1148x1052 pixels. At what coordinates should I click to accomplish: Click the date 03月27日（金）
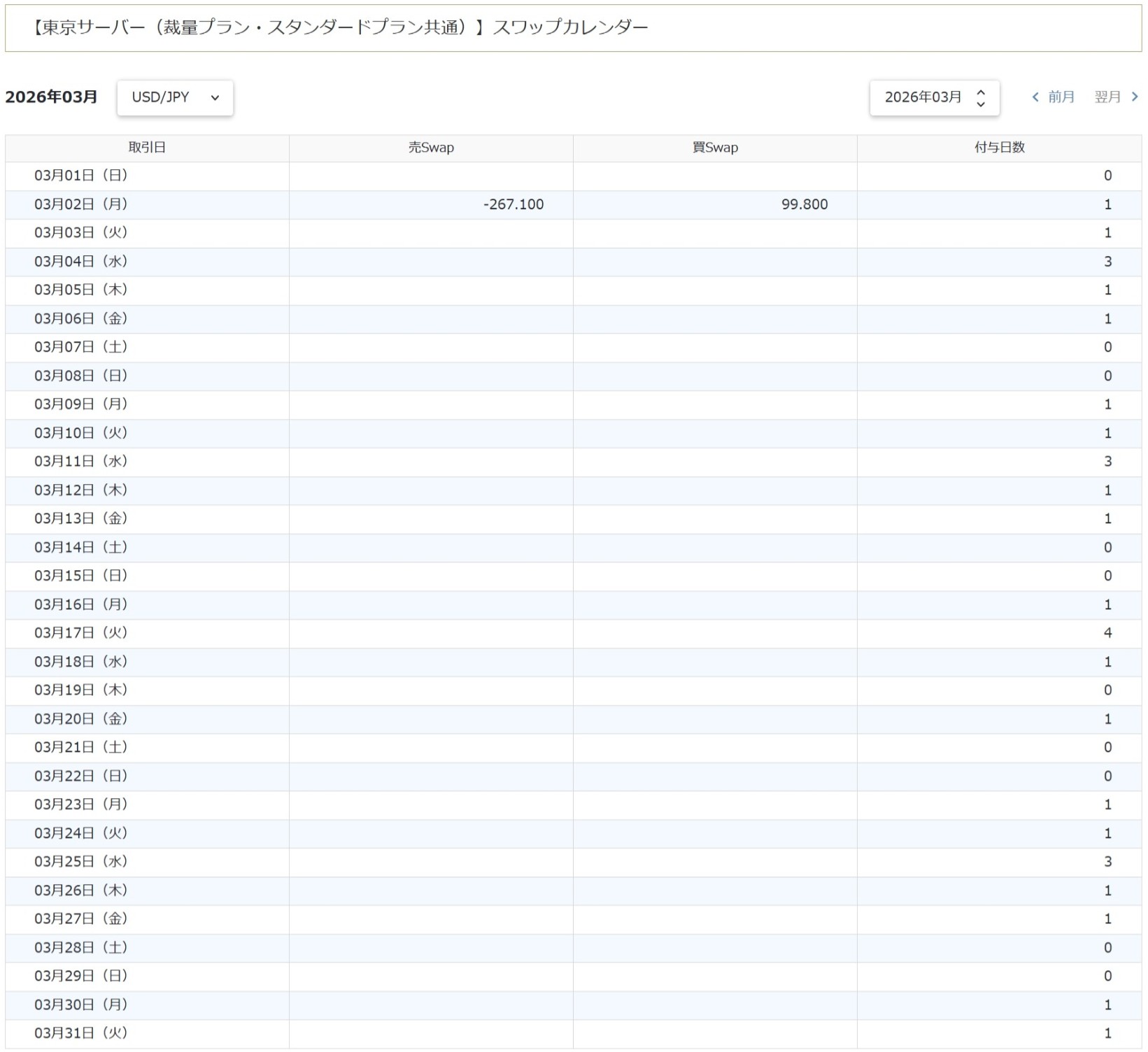[81, 919]
